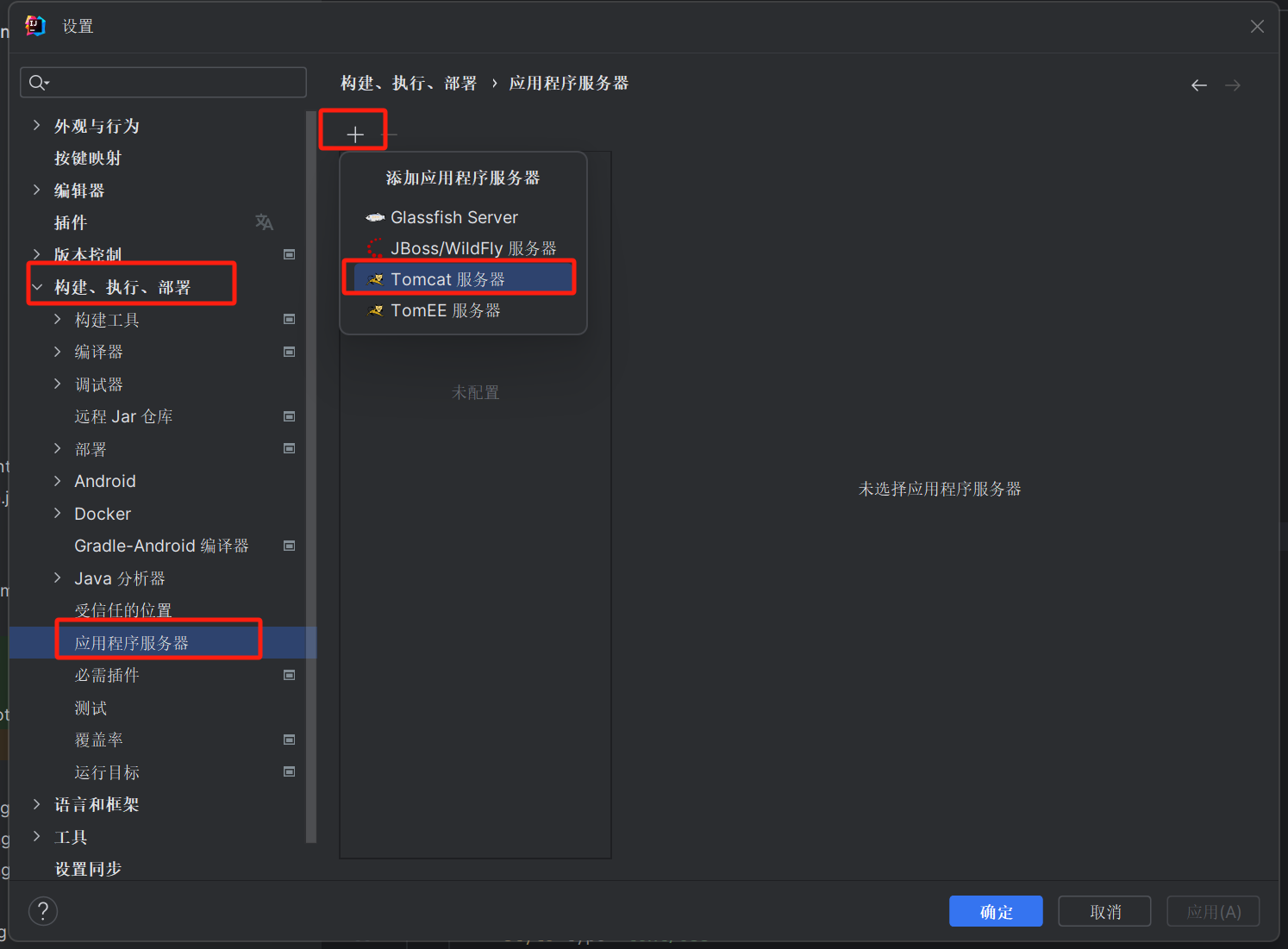Viewport: 1288px width, 949px height.
Task: Expand the Docker node
Action: (57, 513)
